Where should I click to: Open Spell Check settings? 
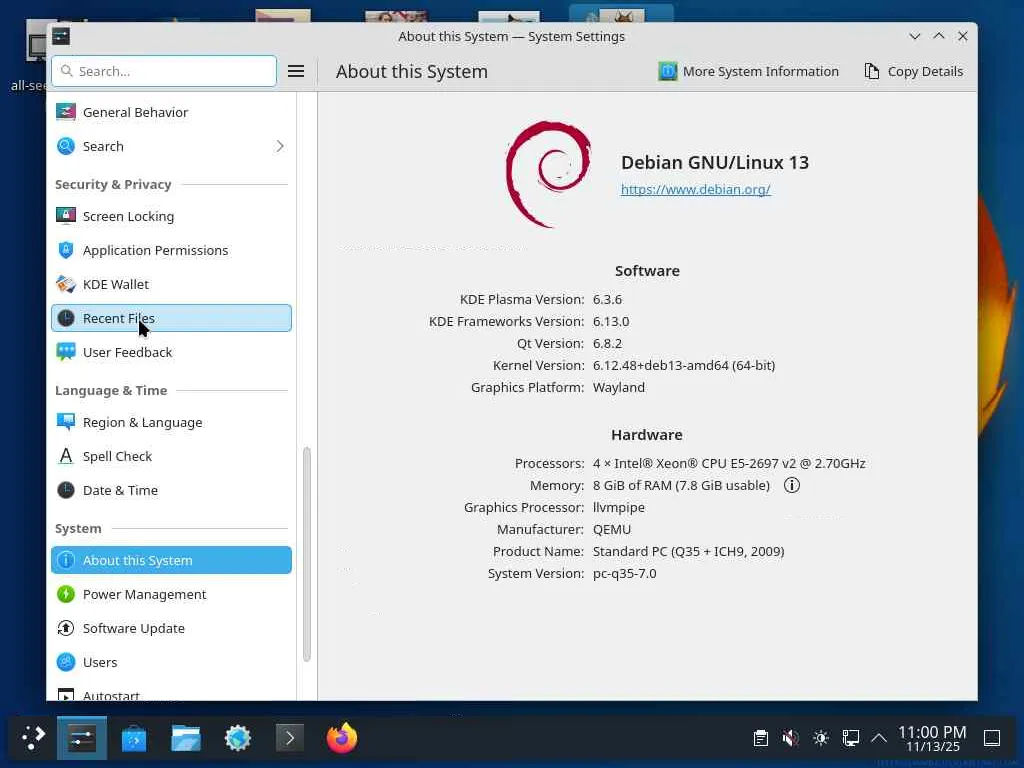tap(171, 456)
